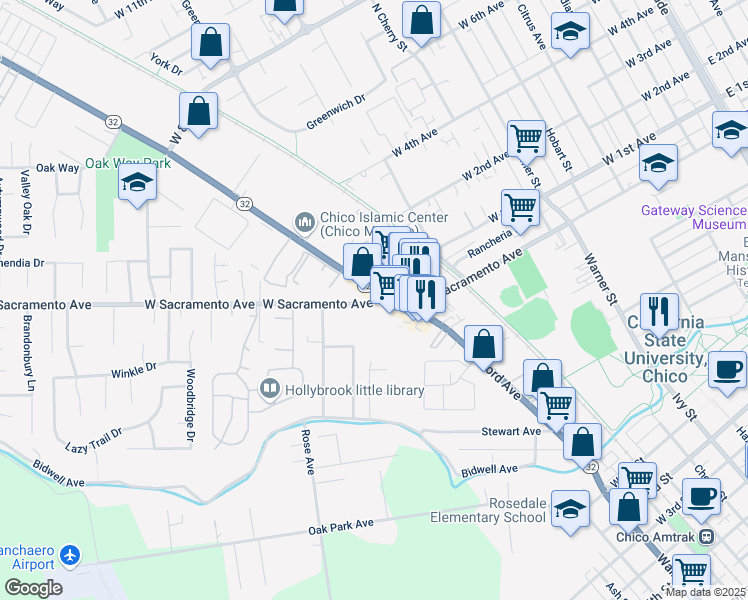Click the Brandonbury Ln street label
Viewport: 748px width, 600px height.
(28, 353)
